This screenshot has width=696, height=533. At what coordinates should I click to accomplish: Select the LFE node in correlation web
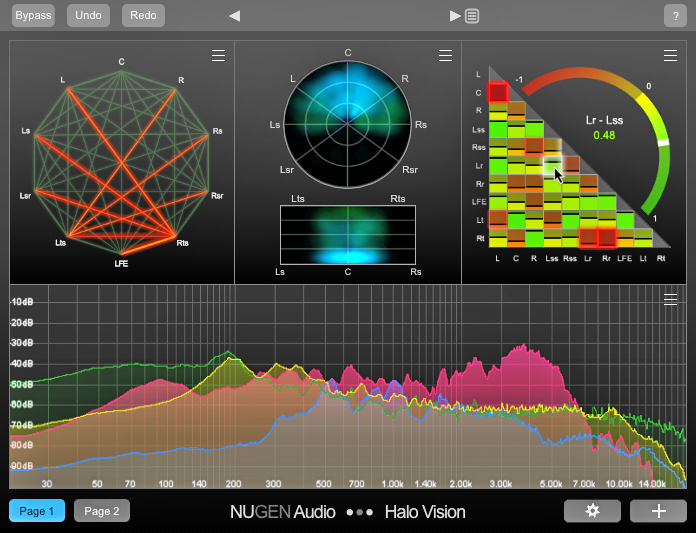pos(122,263)
